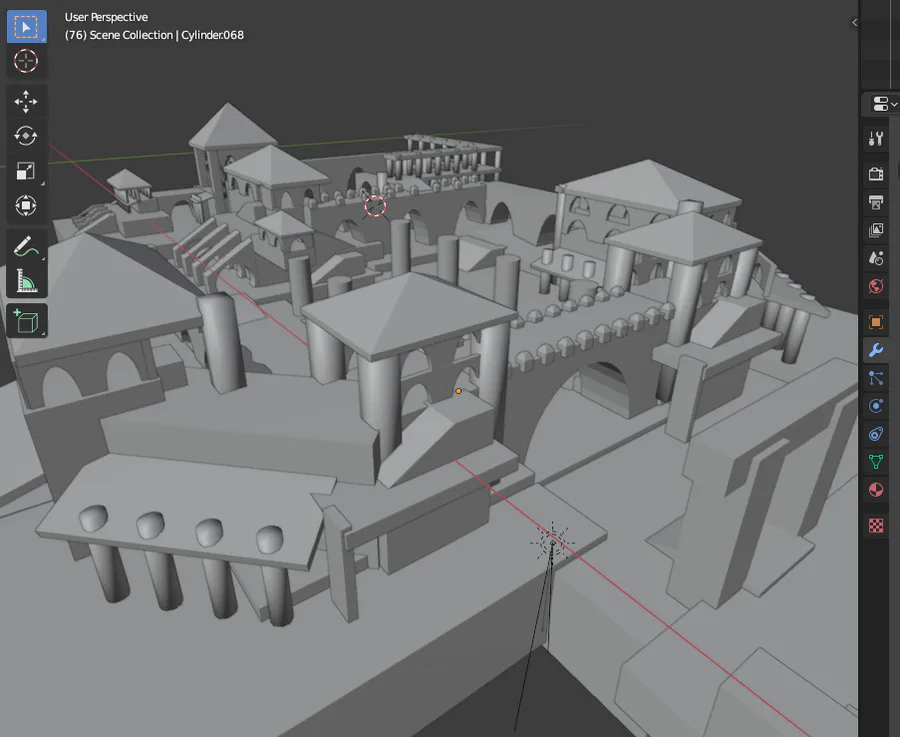Open the View Layer properties tab
Image resolution: width=900 pixels, height=737 pixels.
click(876, 230)
